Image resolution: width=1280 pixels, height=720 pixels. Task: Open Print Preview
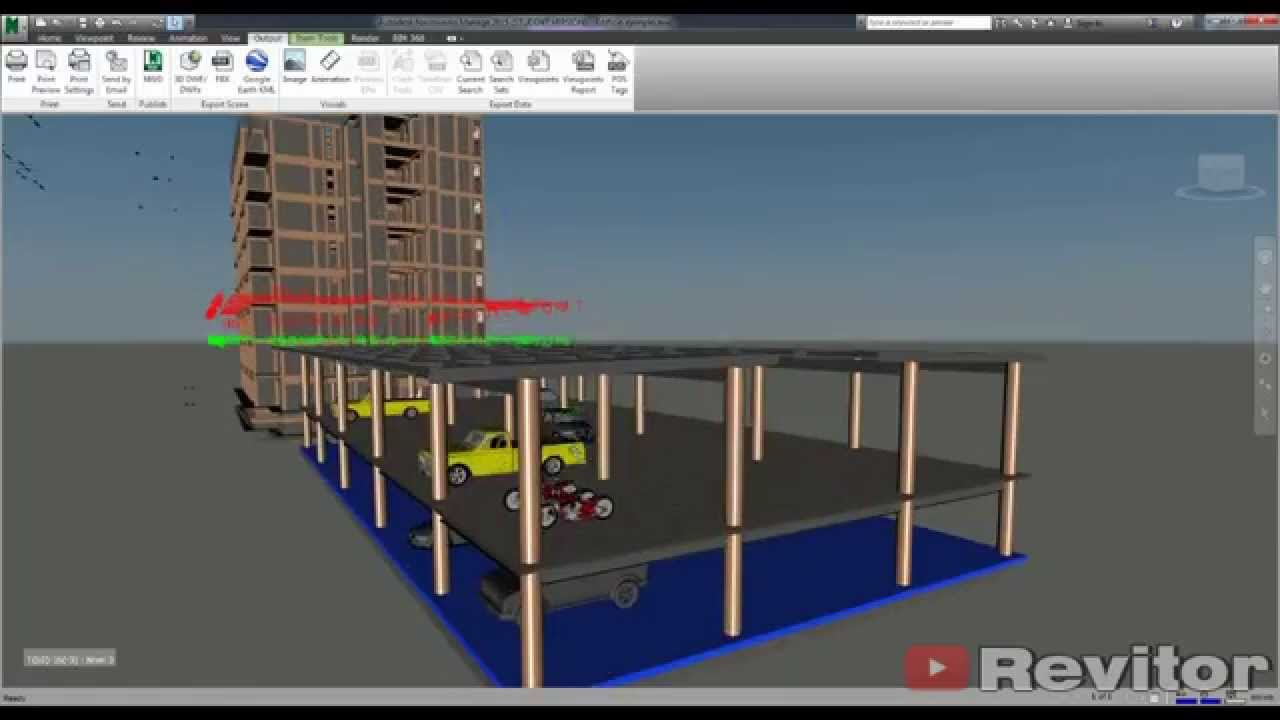(x=46, y=72)
